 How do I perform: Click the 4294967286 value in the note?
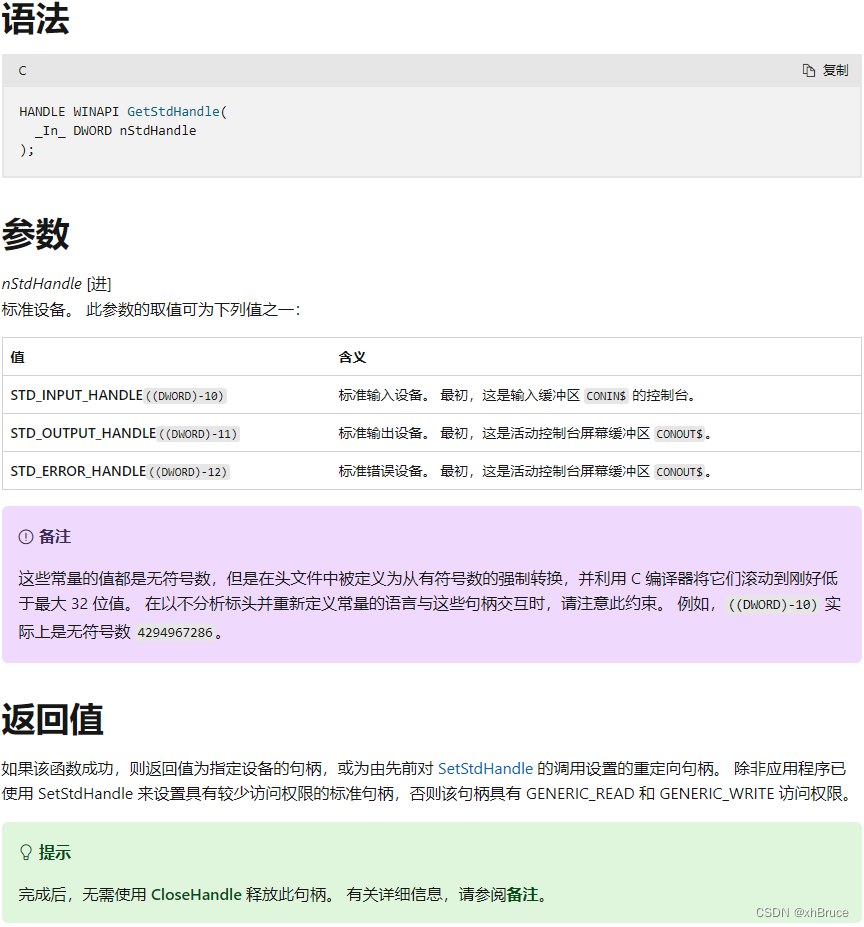click(174, 632)
